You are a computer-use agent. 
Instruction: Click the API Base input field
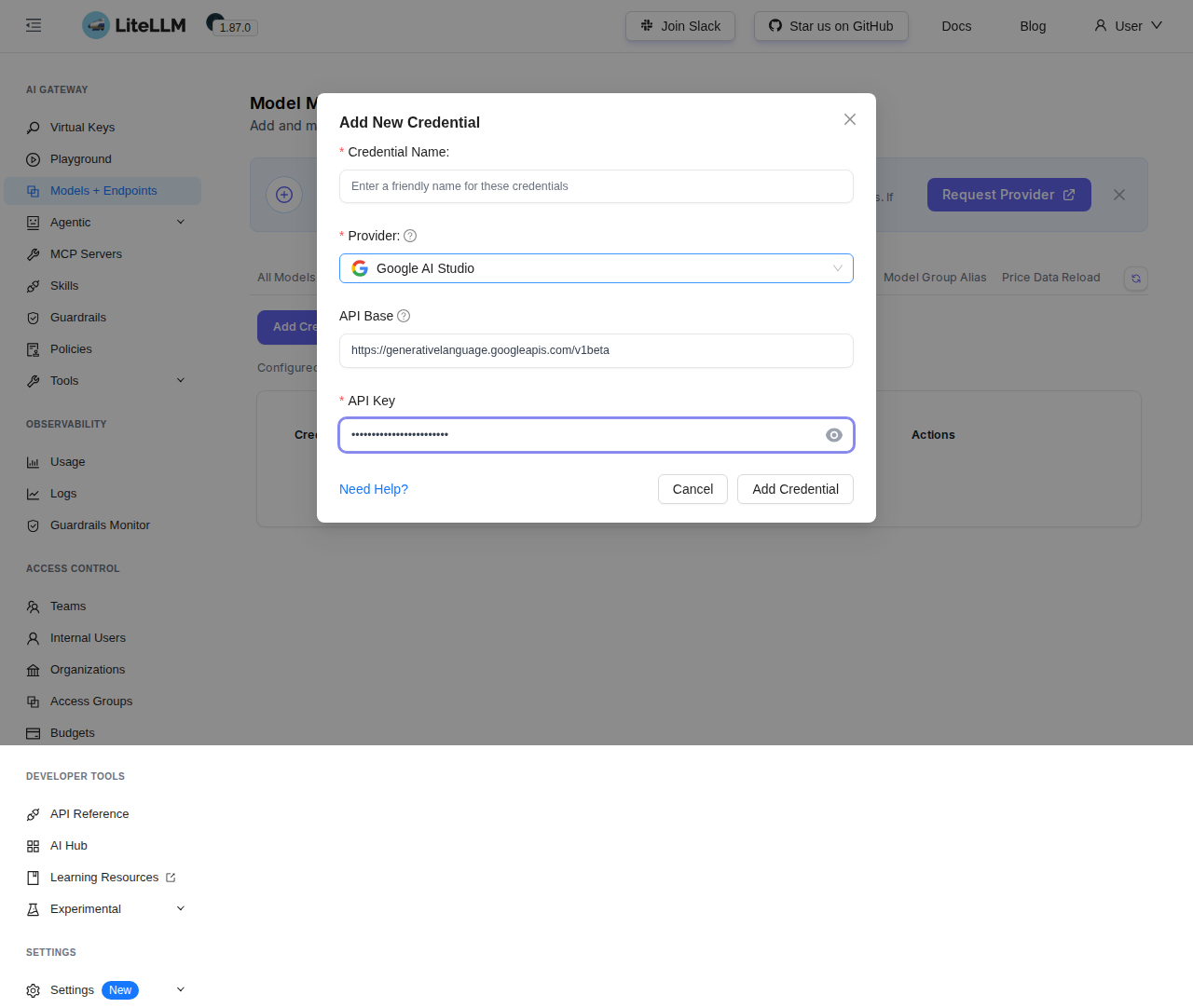click(596, 350)
